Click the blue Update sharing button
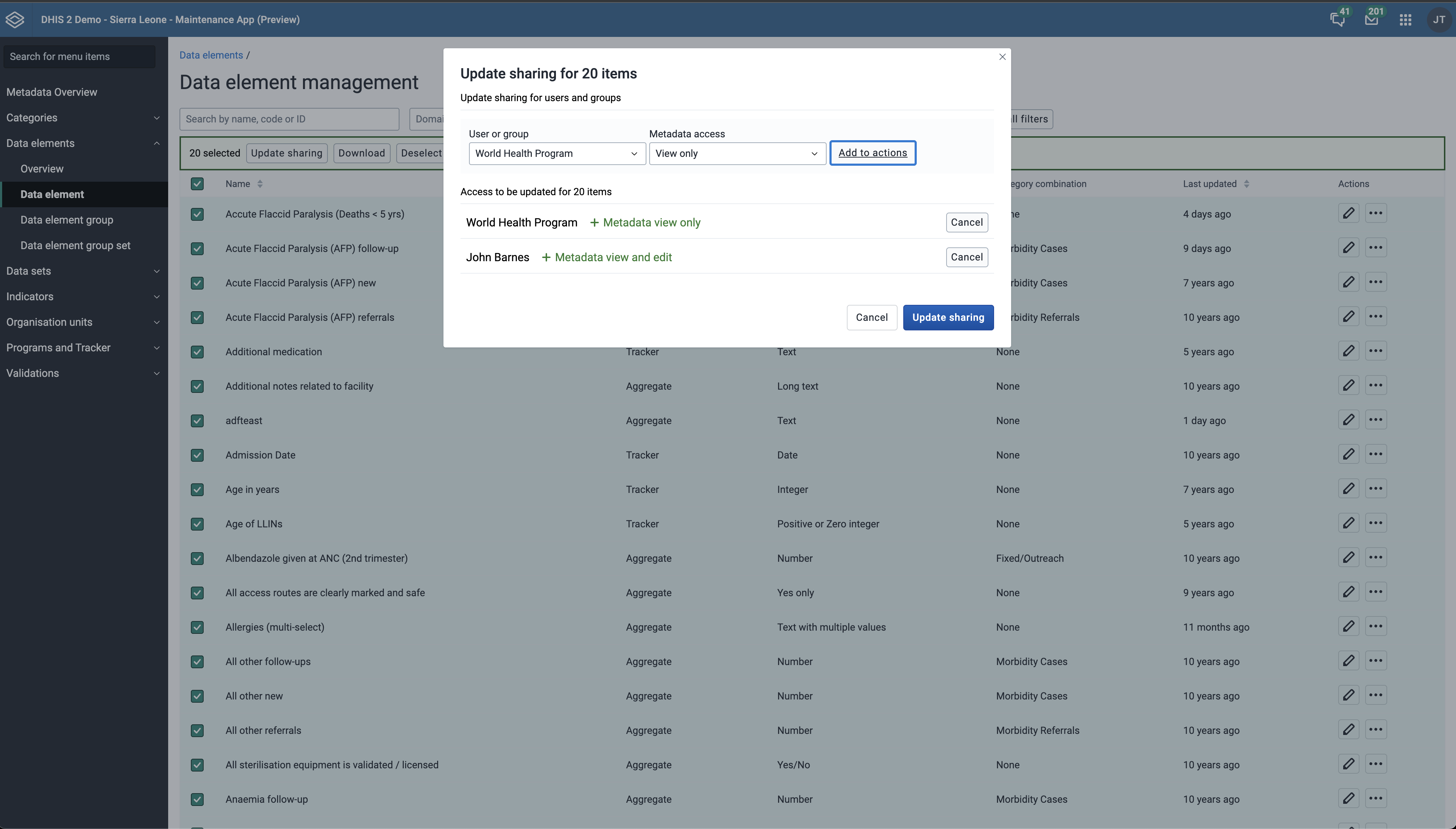The width and height of the screenshot is (1456, 829). tap(948, 318)
